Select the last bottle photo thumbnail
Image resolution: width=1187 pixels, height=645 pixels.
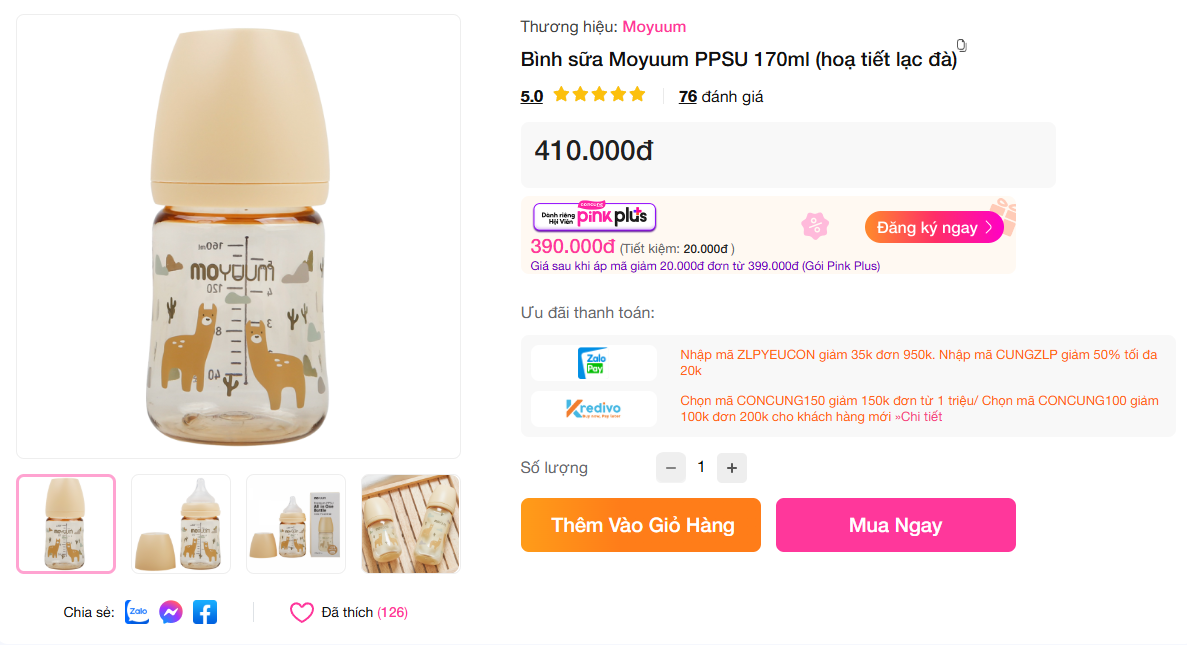click(410, 523)
